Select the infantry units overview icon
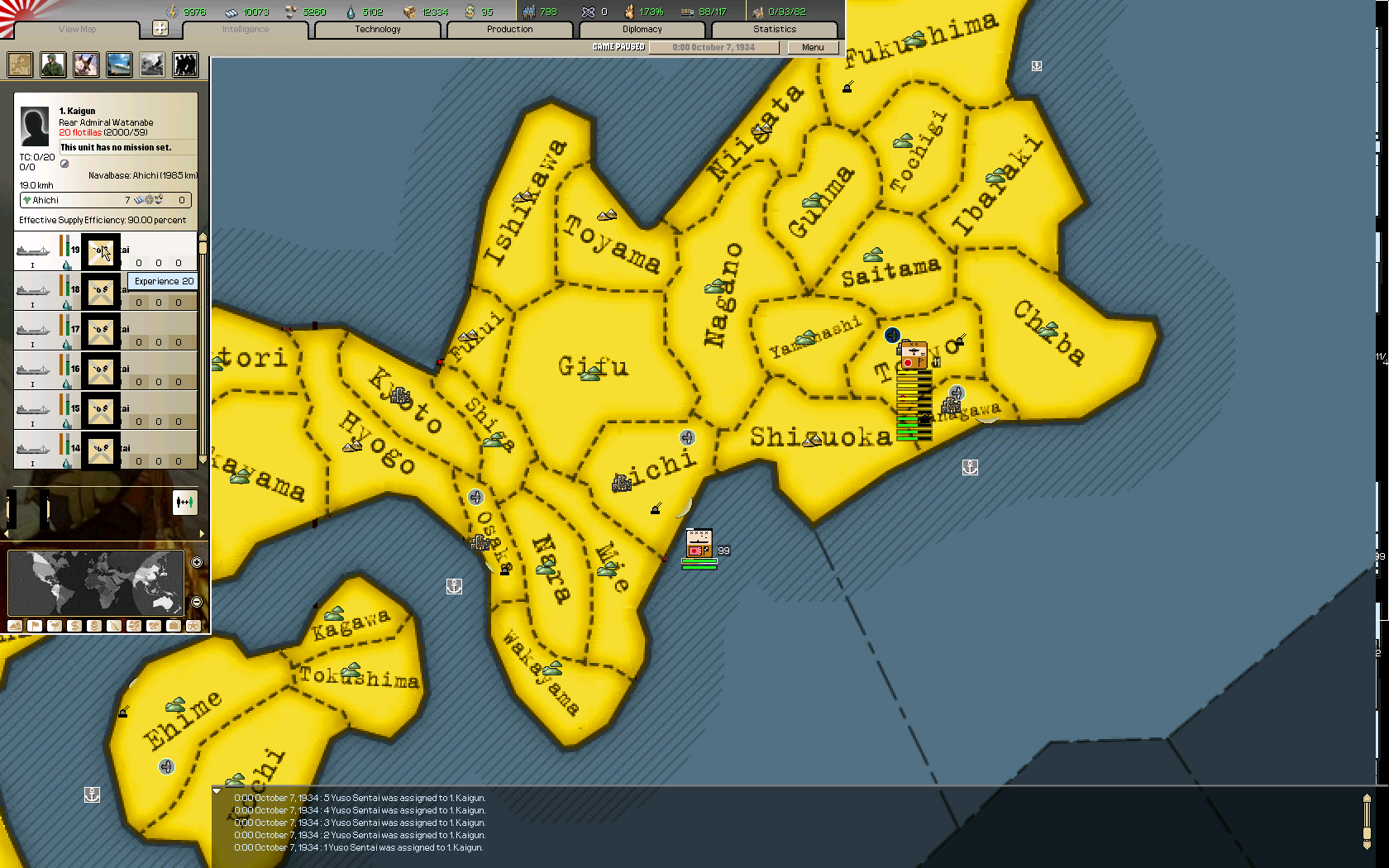Image resolution: width=1389 pixels, height=868 pixels. [x=52, y=64]
